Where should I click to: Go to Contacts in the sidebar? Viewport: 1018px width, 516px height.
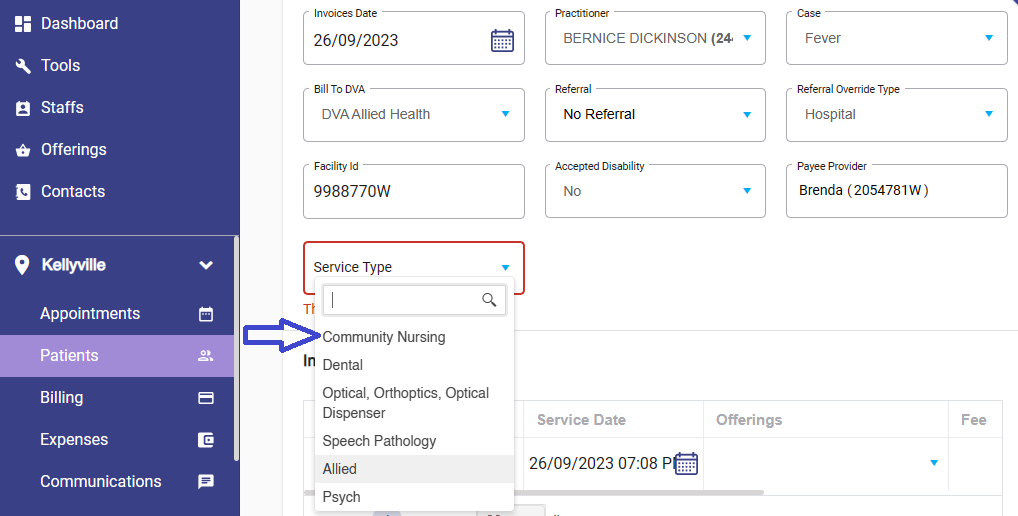click(72, 191)
